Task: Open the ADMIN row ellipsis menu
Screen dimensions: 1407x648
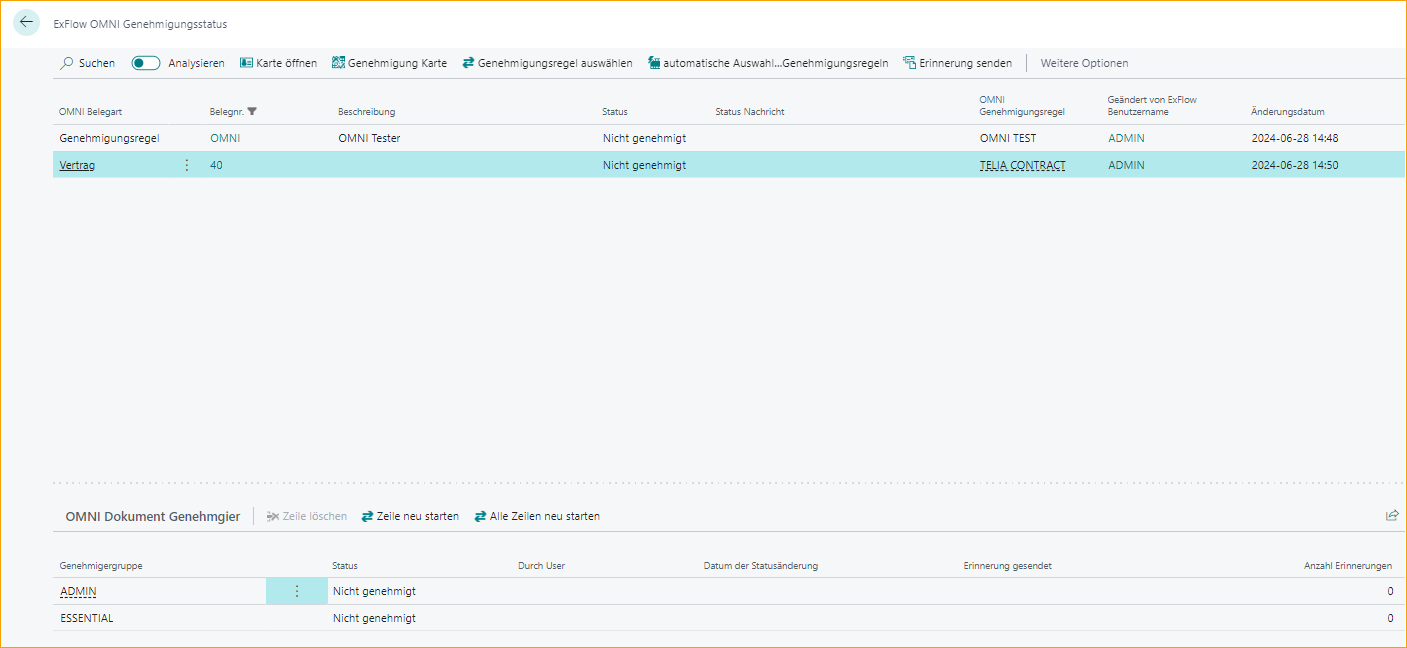Action: click(297, 591)
